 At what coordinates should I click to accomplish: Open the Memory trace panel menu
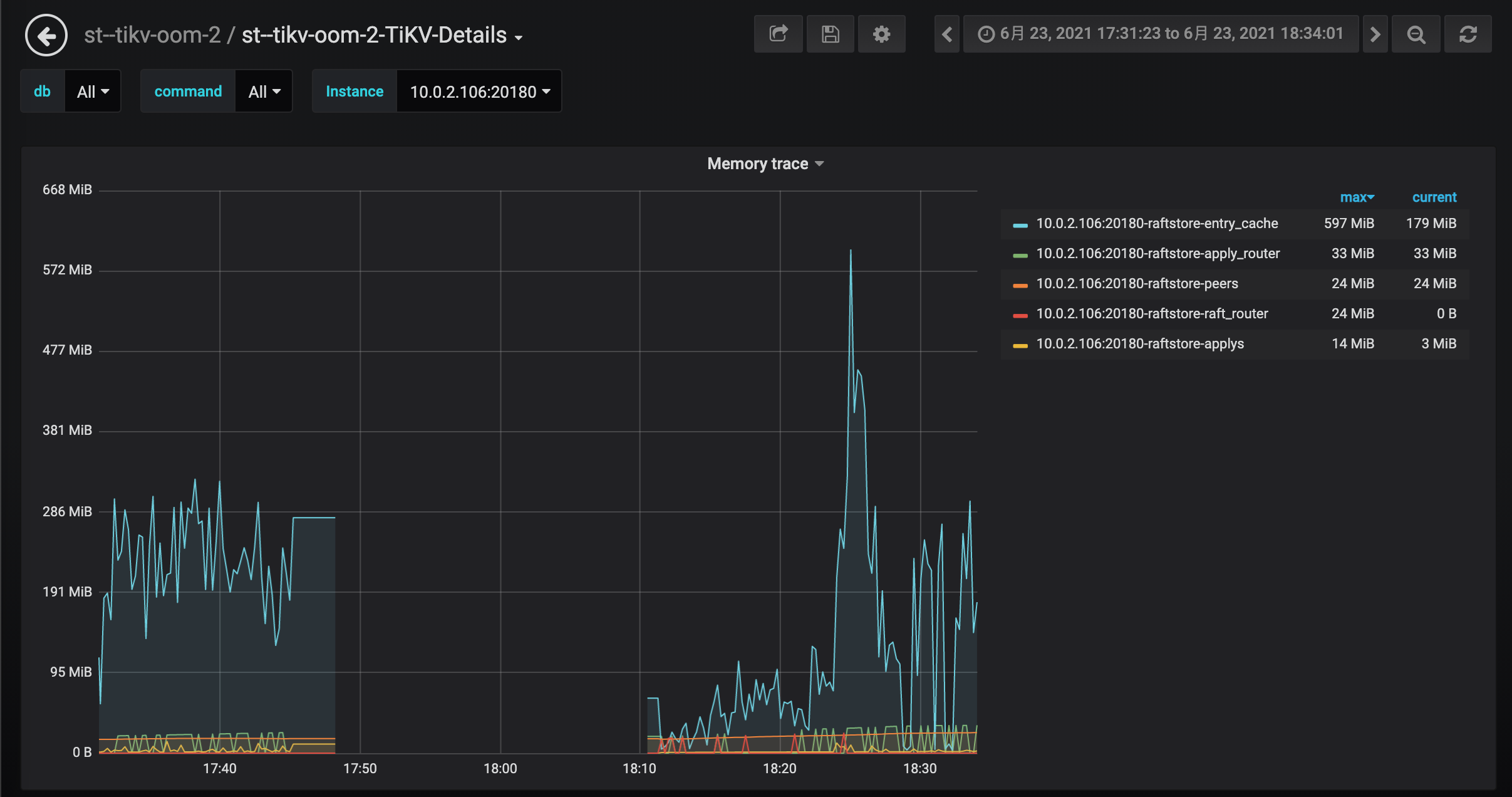764,164
